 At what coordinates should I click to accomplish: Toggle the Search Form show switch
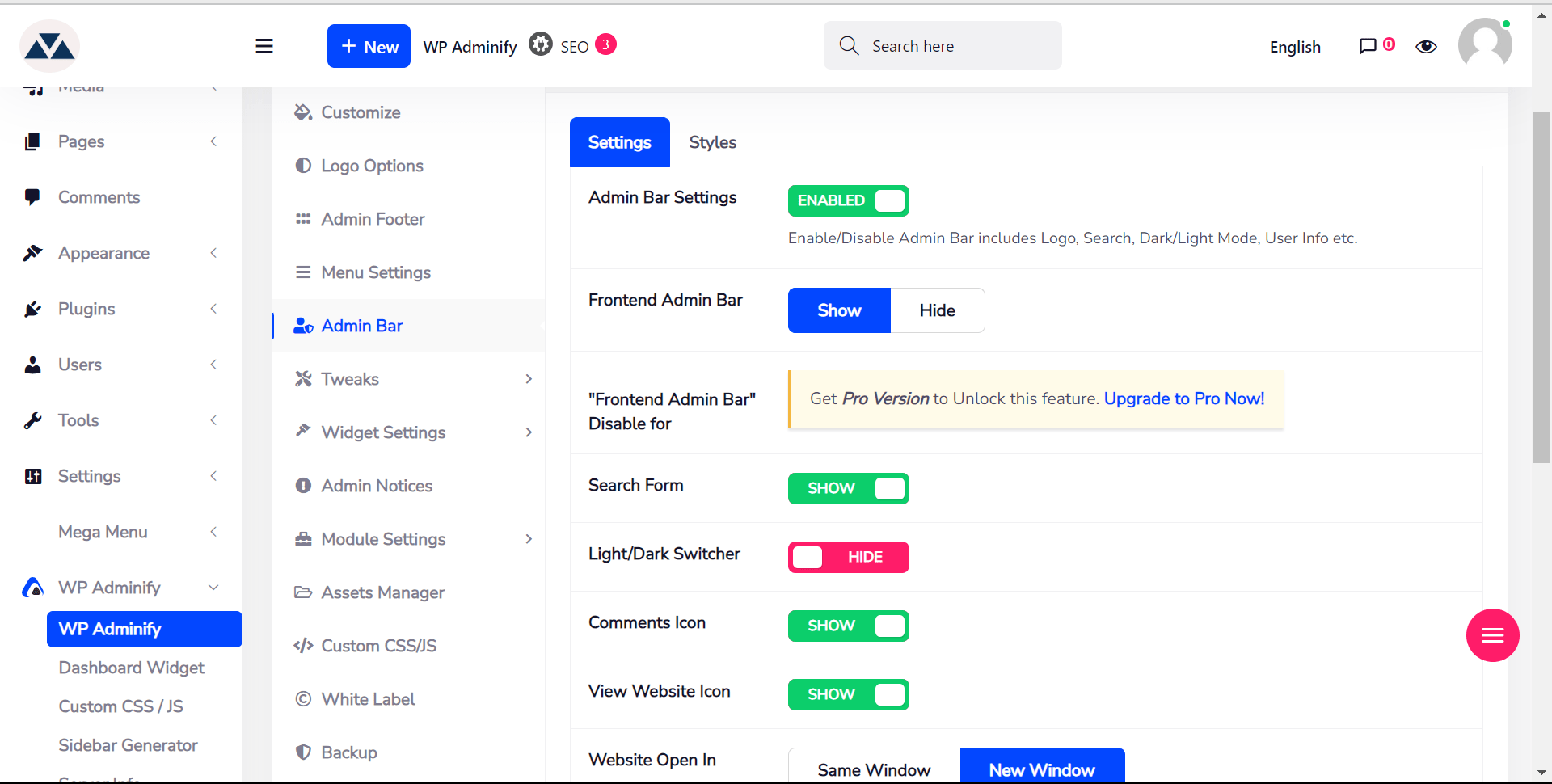click(x=848, y=488)
